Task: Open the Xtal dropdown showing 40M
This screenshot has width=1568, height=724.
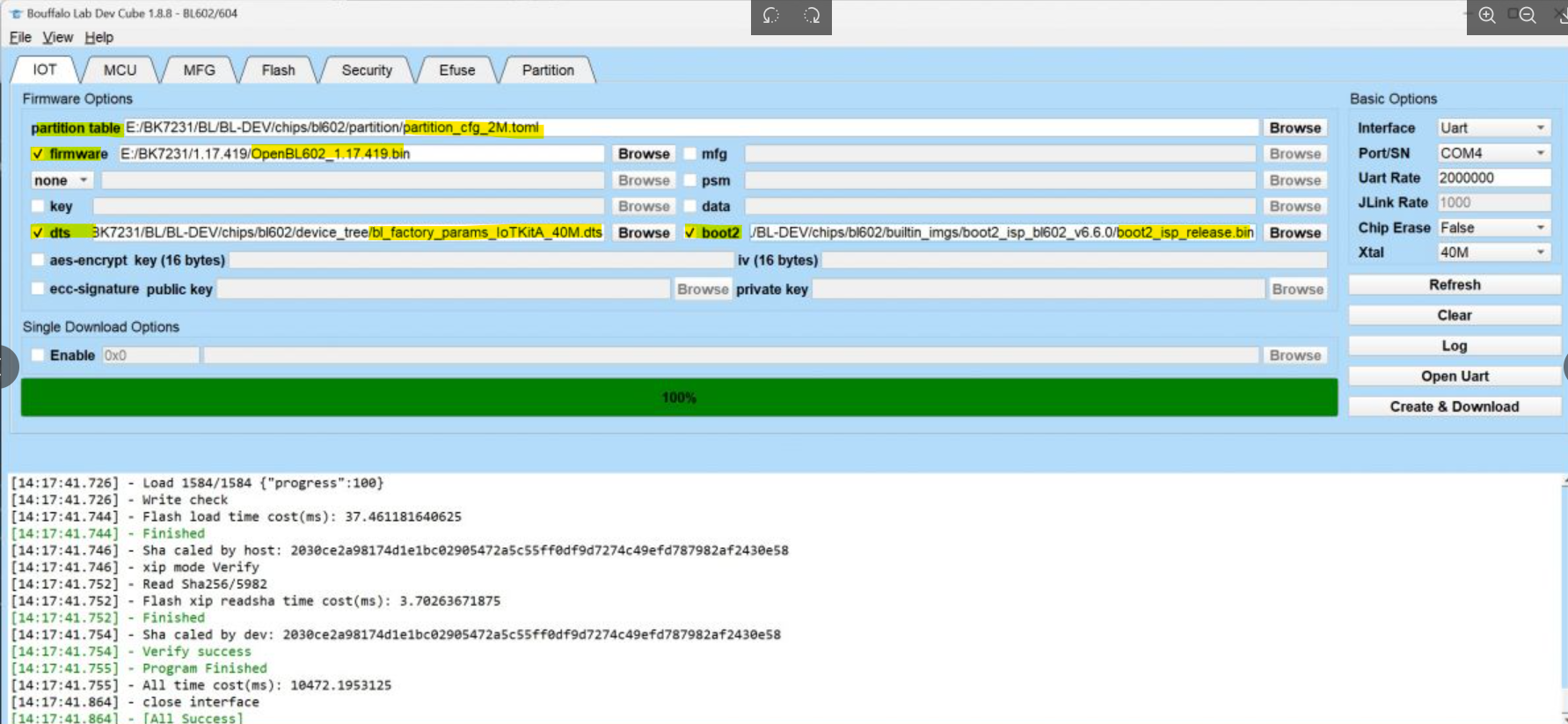Action: tap(1493, 252)
